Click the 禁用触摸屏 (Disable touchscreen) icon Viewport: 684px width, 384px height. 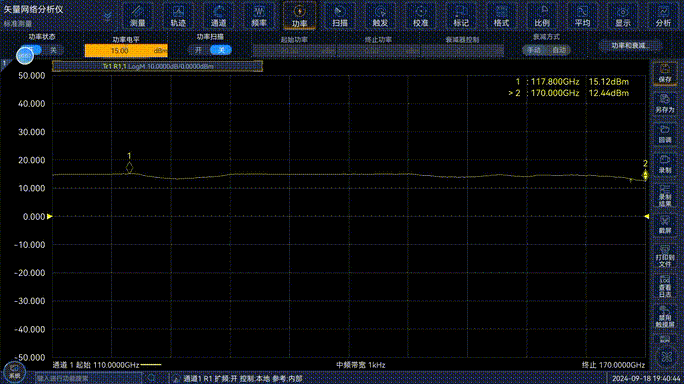665,316
